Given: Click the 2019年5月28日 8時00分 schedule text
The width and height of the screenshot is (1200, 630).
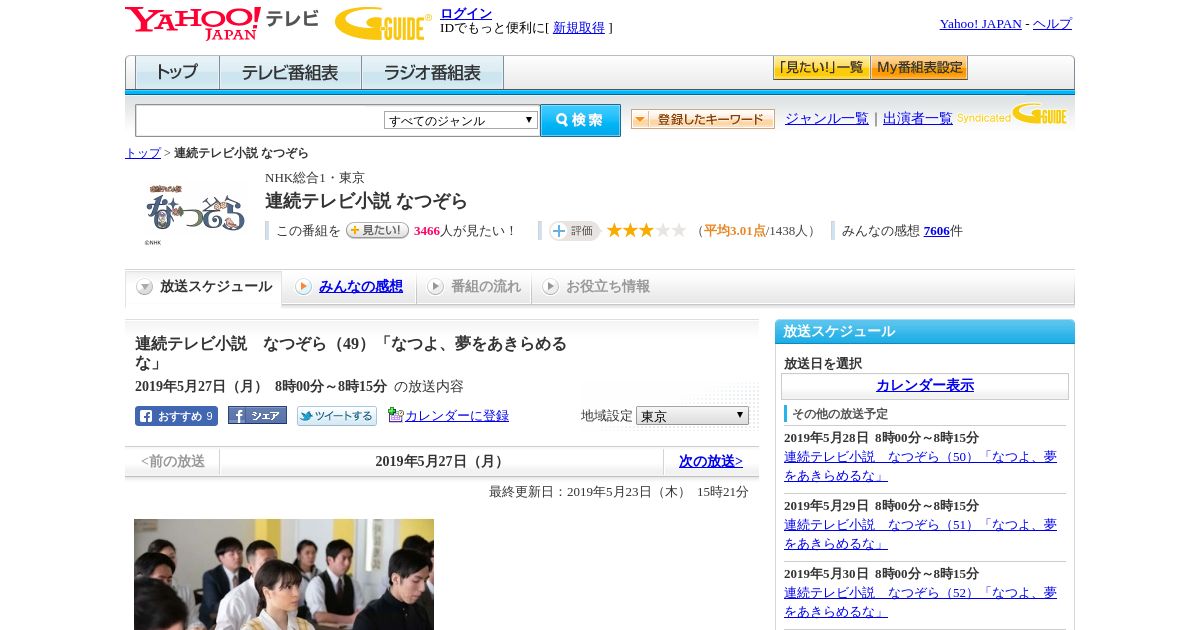Looking at the screenshot, I should pos(881,438).
